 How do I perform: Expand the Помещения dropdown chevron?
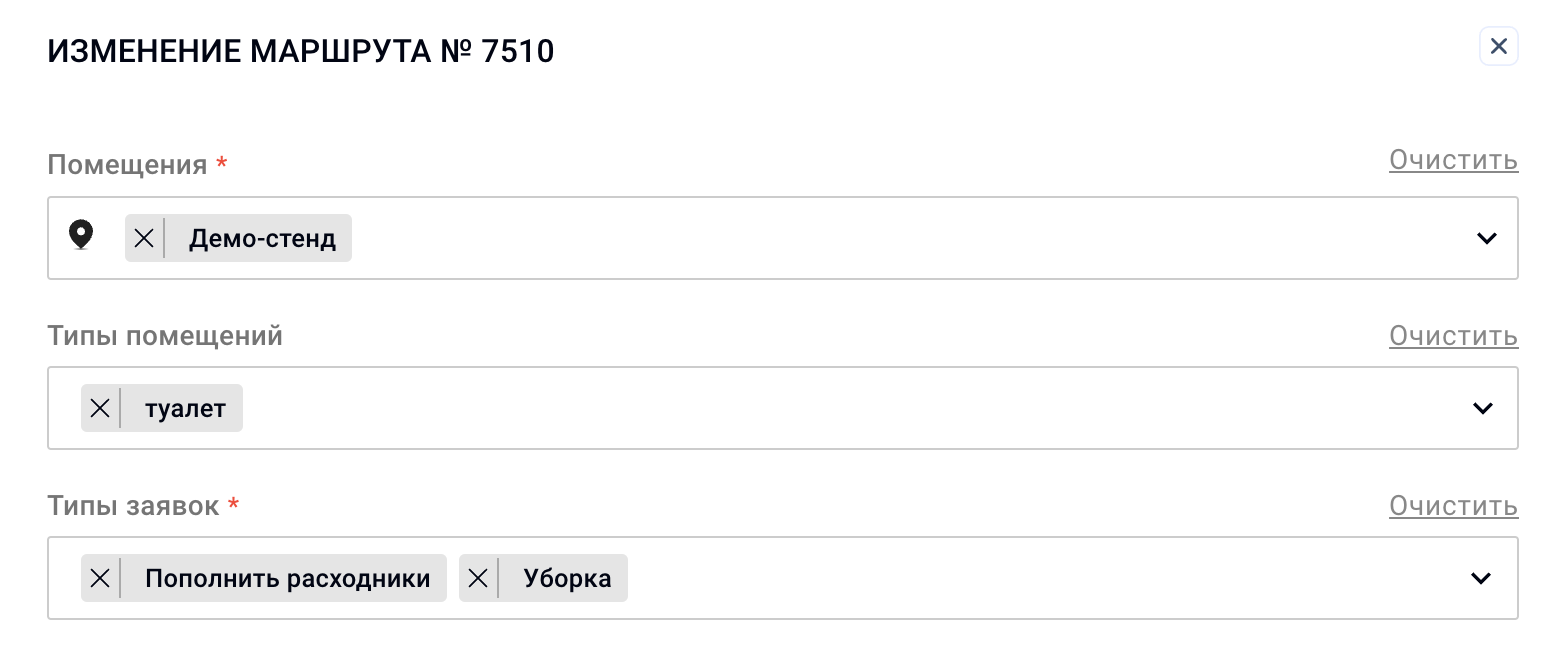click(1486, 238)
